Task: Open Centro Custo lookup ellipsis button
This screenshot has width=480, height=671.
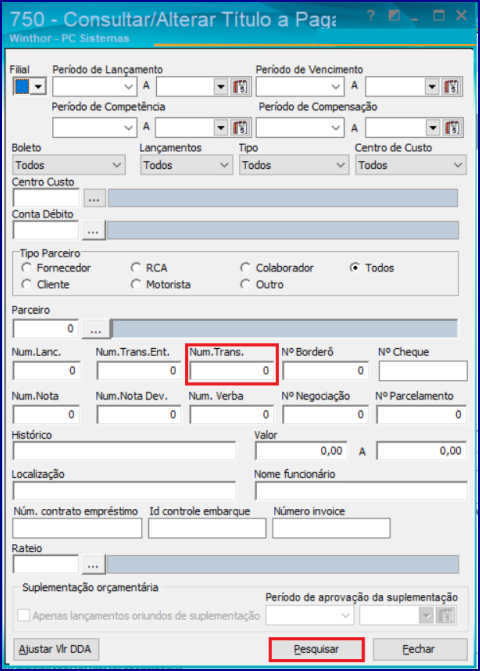Action: [95, 199]
